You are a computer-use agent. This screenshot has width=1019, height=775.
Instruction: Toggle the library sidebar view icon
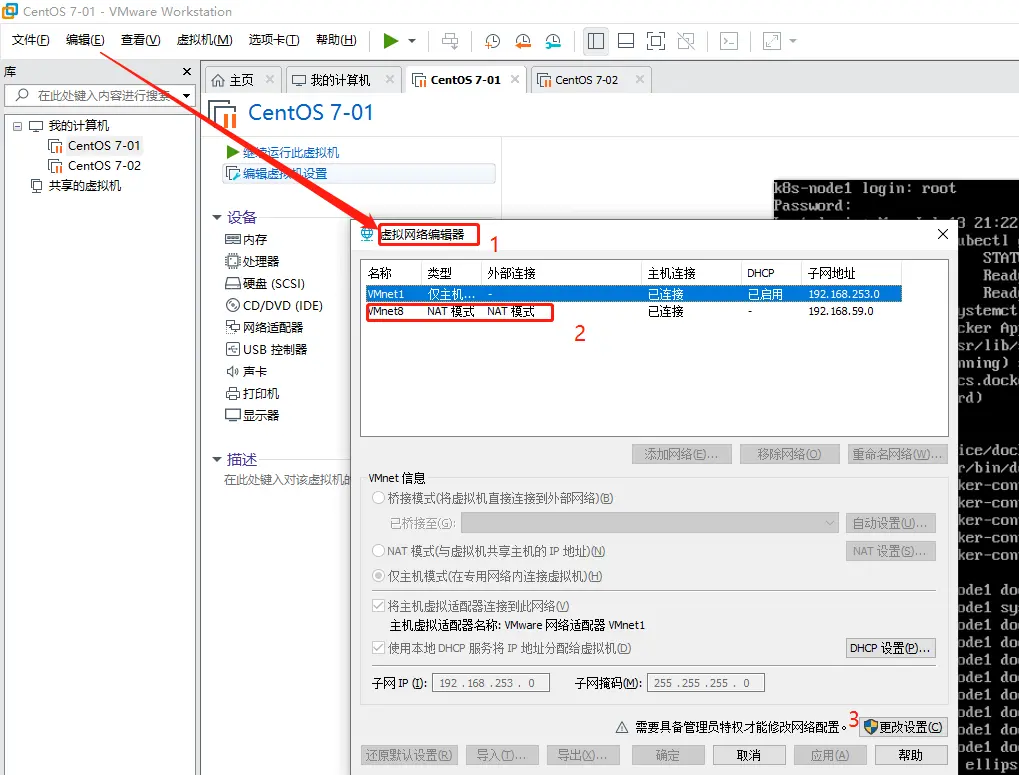click(x=595, y=41)
